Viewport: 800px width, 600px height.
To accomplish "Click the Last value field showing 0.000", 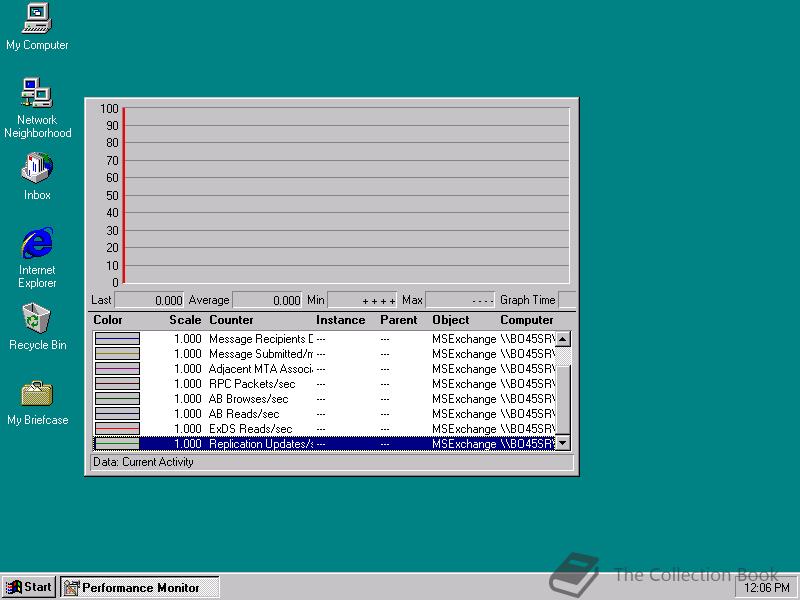I will click(x=149, y=300).
